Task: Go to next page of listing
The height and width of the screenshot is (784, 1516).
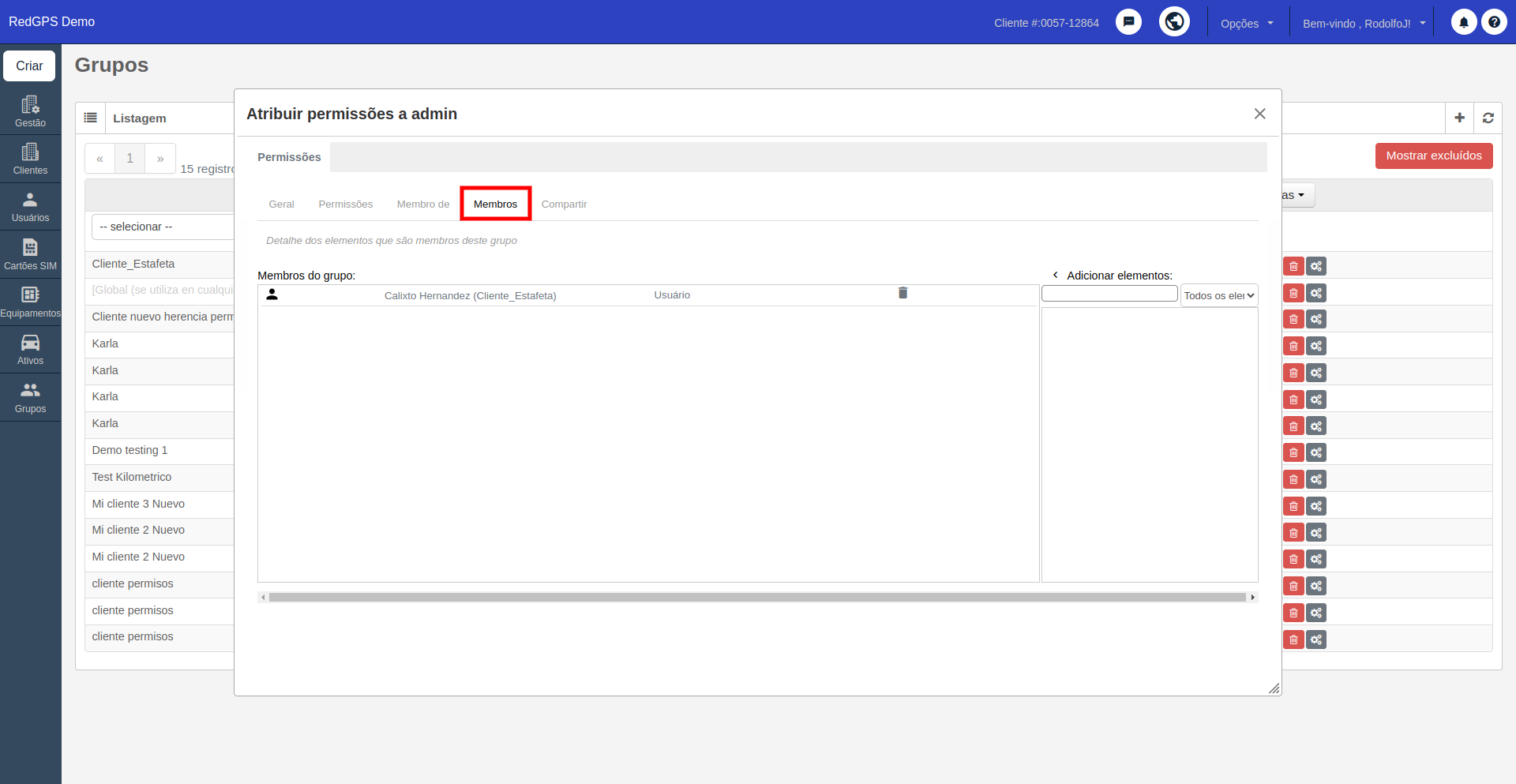Action: [x=160, y=159]
